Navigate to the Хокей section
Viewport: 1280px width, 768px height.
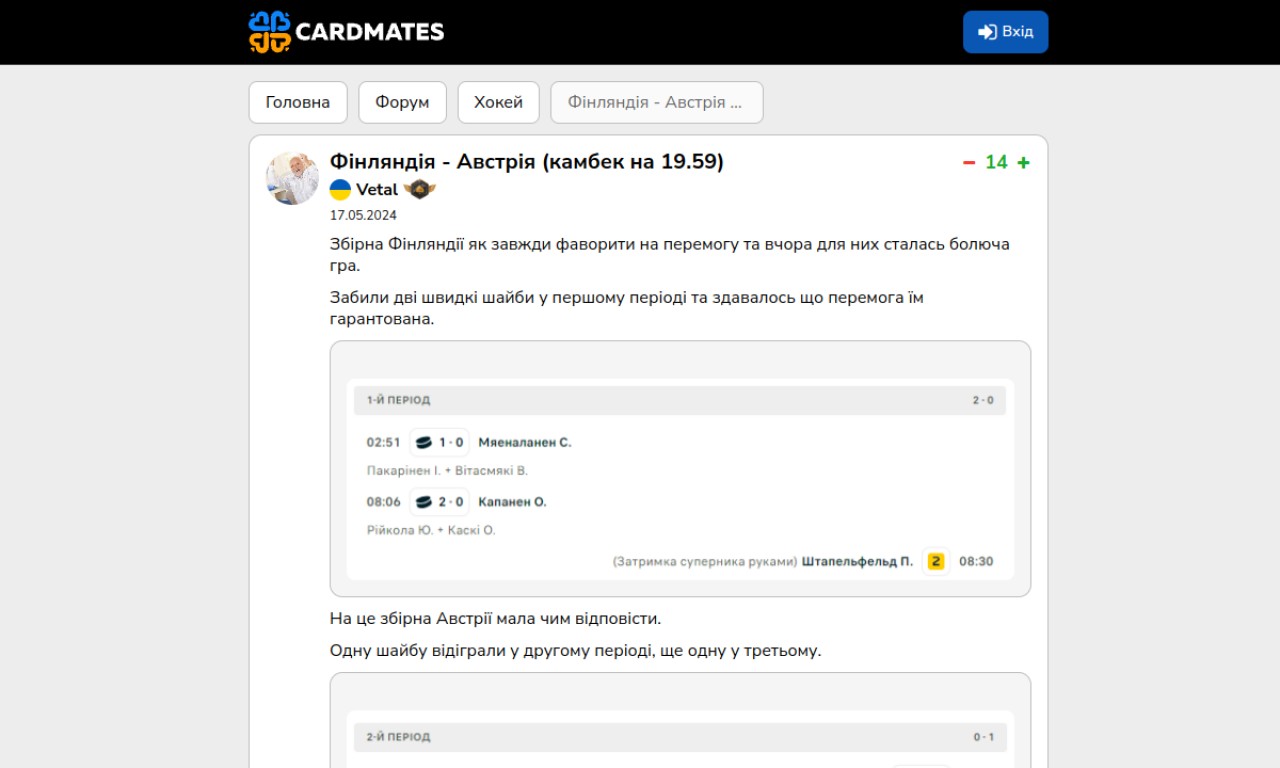click(498, 102)
